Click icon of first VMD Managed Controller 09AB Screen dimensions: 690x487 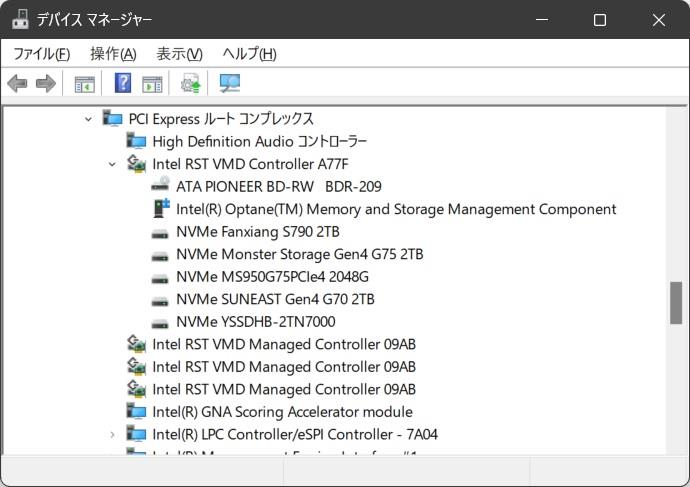(x=136, y=344)
